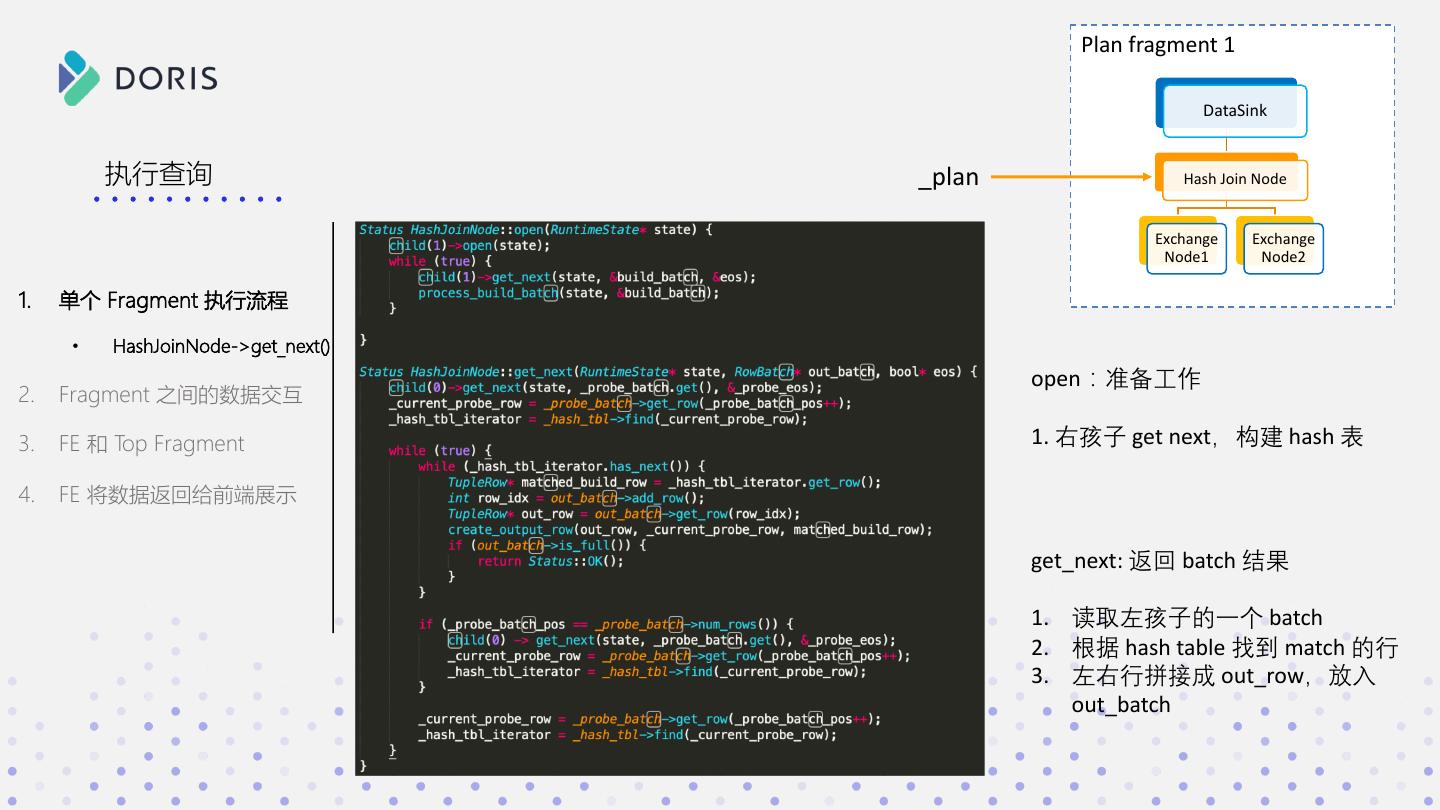
Task: Select the DataSink node box
Action: 1234,110
